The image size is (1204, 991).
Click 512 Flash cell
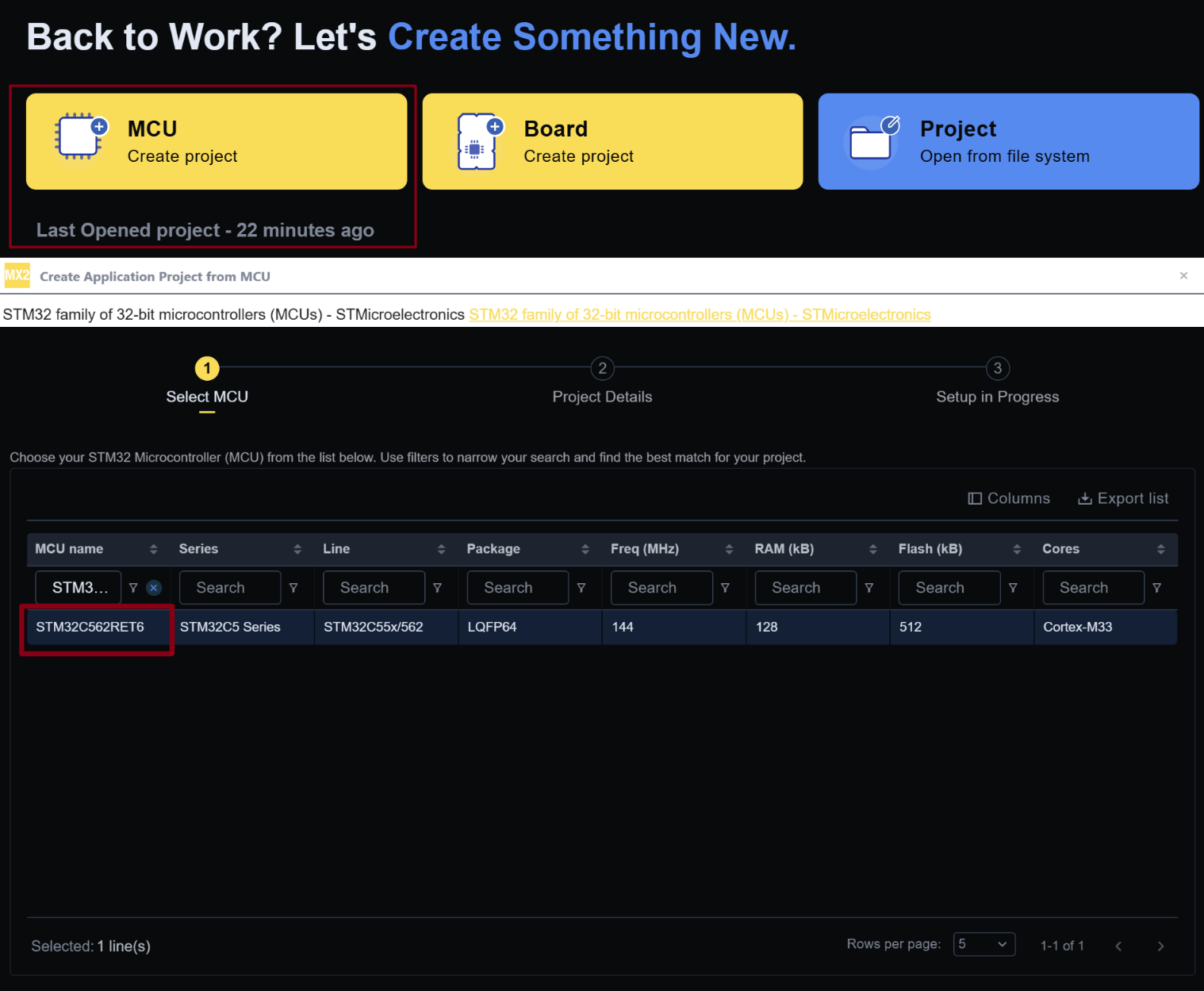962,627
